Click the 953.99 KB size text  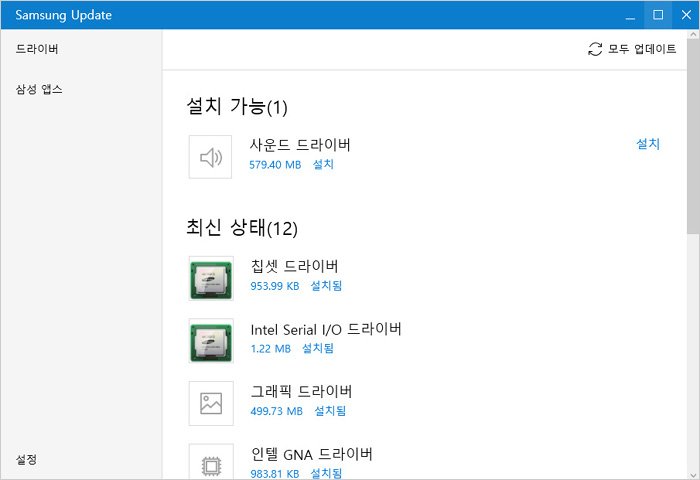coord(275,286)
